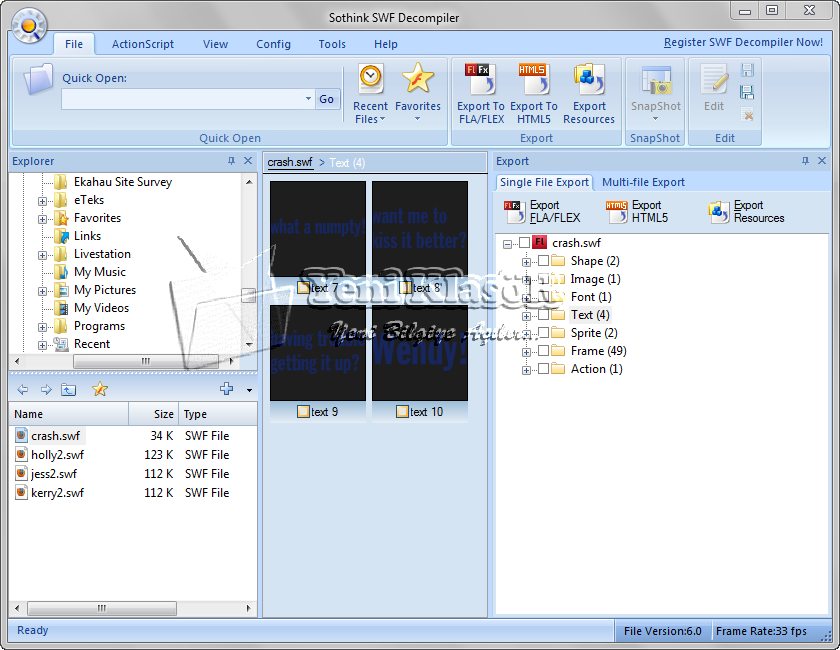Open the Quick Open dropdown arrow
Image resolution: width=840 pixels, height=650 pixels.
[x=308, y=99]
